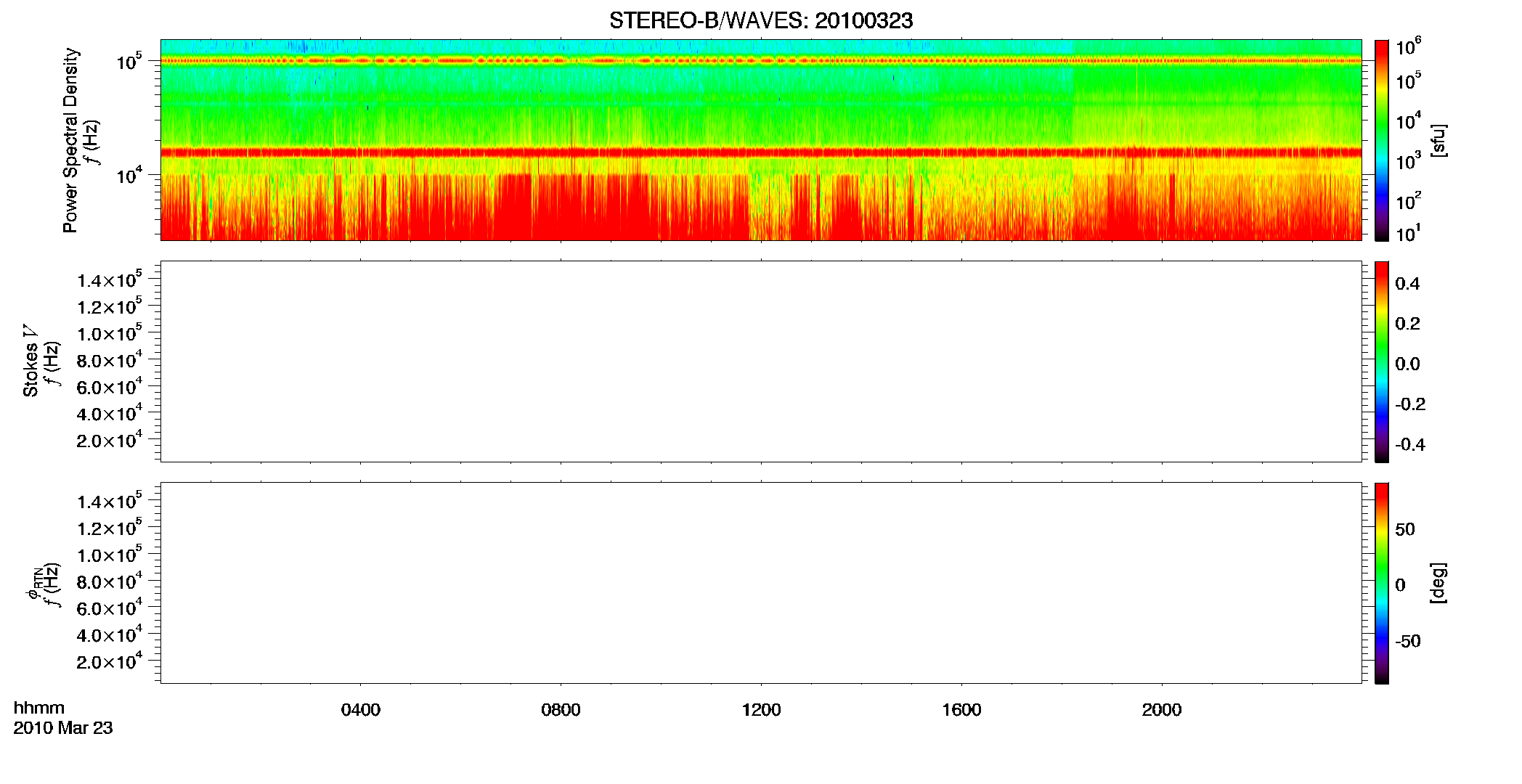Click the [sfu] unit label
The height and width of the screenshot is (784, 1522).
click(1438, 140)
